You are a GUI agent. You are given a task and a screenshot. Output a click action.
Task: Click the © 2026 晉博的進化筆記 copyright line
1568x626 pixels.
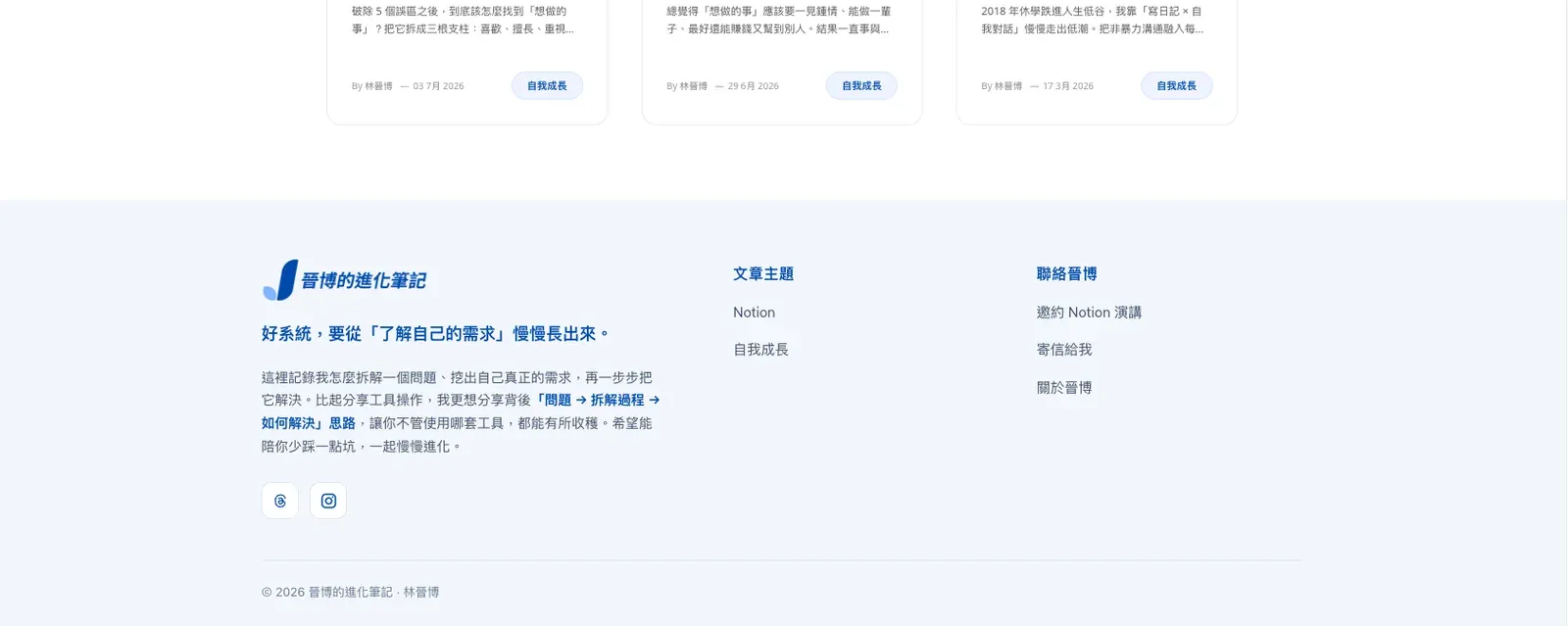coord(350,593)
